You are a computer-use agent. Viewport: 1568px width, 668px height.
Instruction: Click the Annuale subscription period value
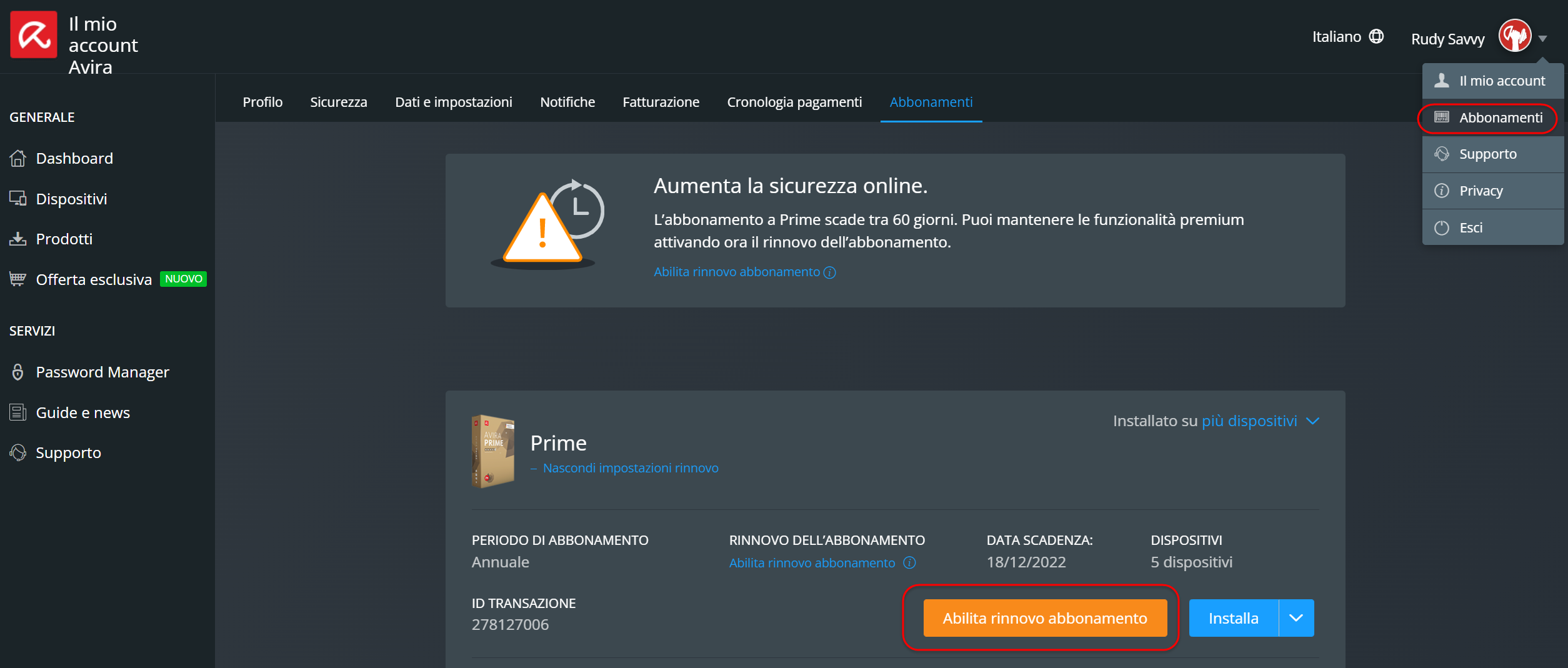pos(500,562)
